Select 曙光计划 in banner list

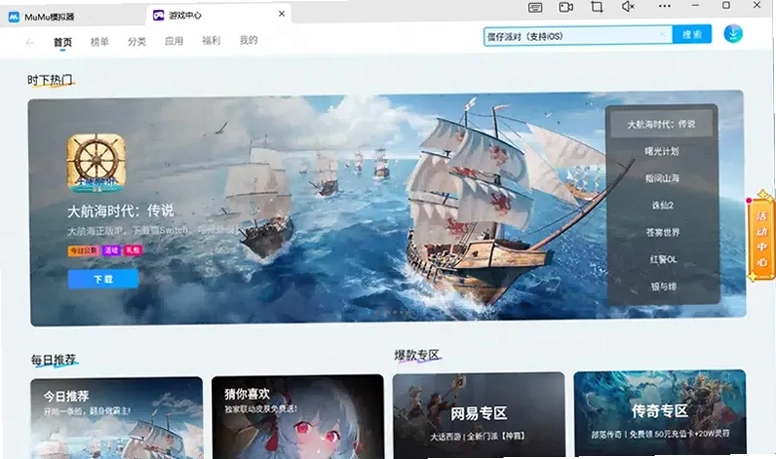662,151
